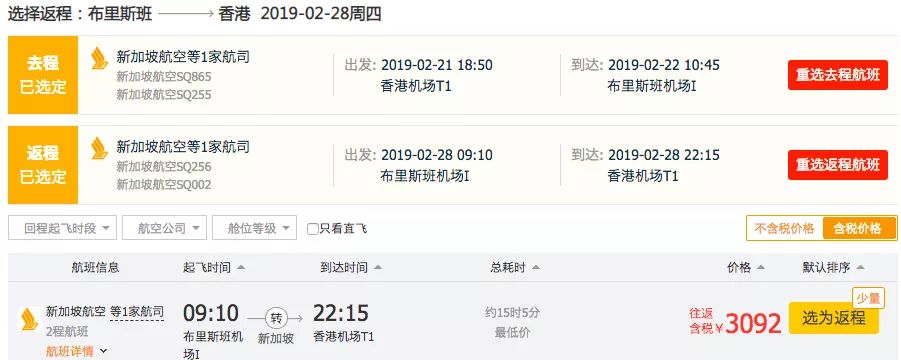Click the 选为返程 yellow button
Image resolution: width=901 pixels, height=360 pixels.
click(x=834, y=318)
